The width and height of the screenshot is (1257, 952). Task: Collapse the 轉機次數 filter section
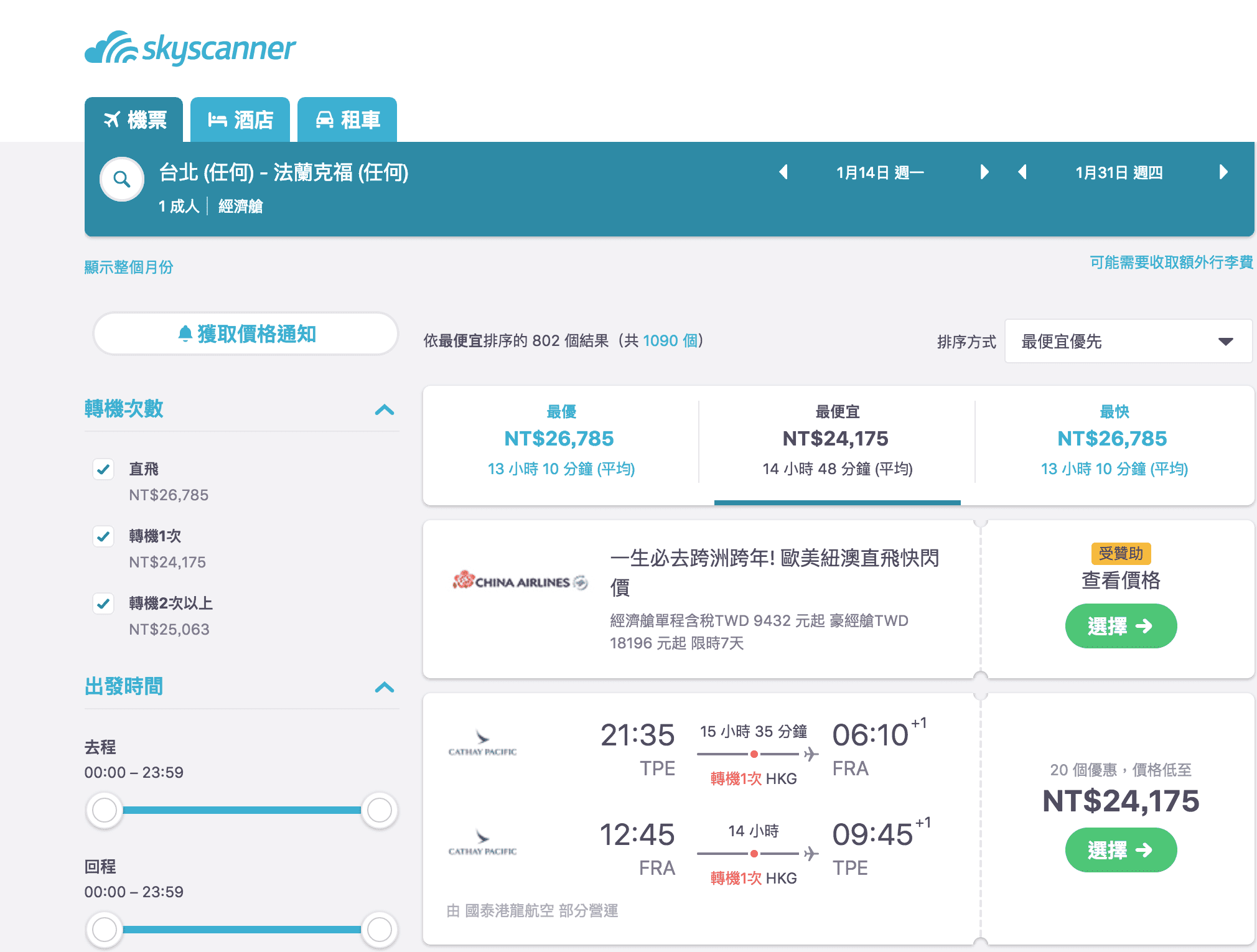point(385,409)
